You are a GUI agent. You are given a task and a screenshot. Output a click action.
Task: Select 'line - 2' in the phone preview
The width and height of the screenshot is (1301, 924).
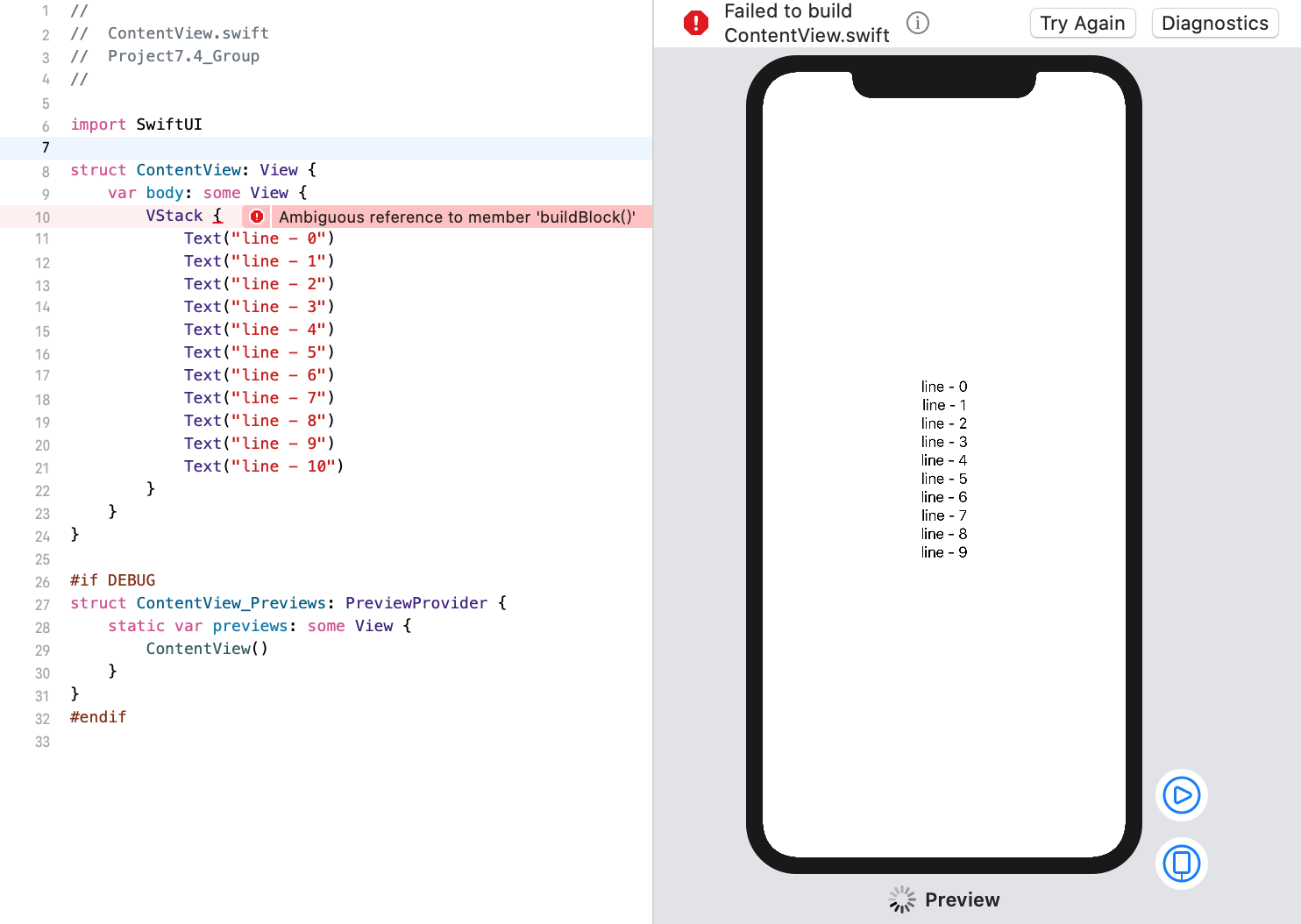[944, 423]
